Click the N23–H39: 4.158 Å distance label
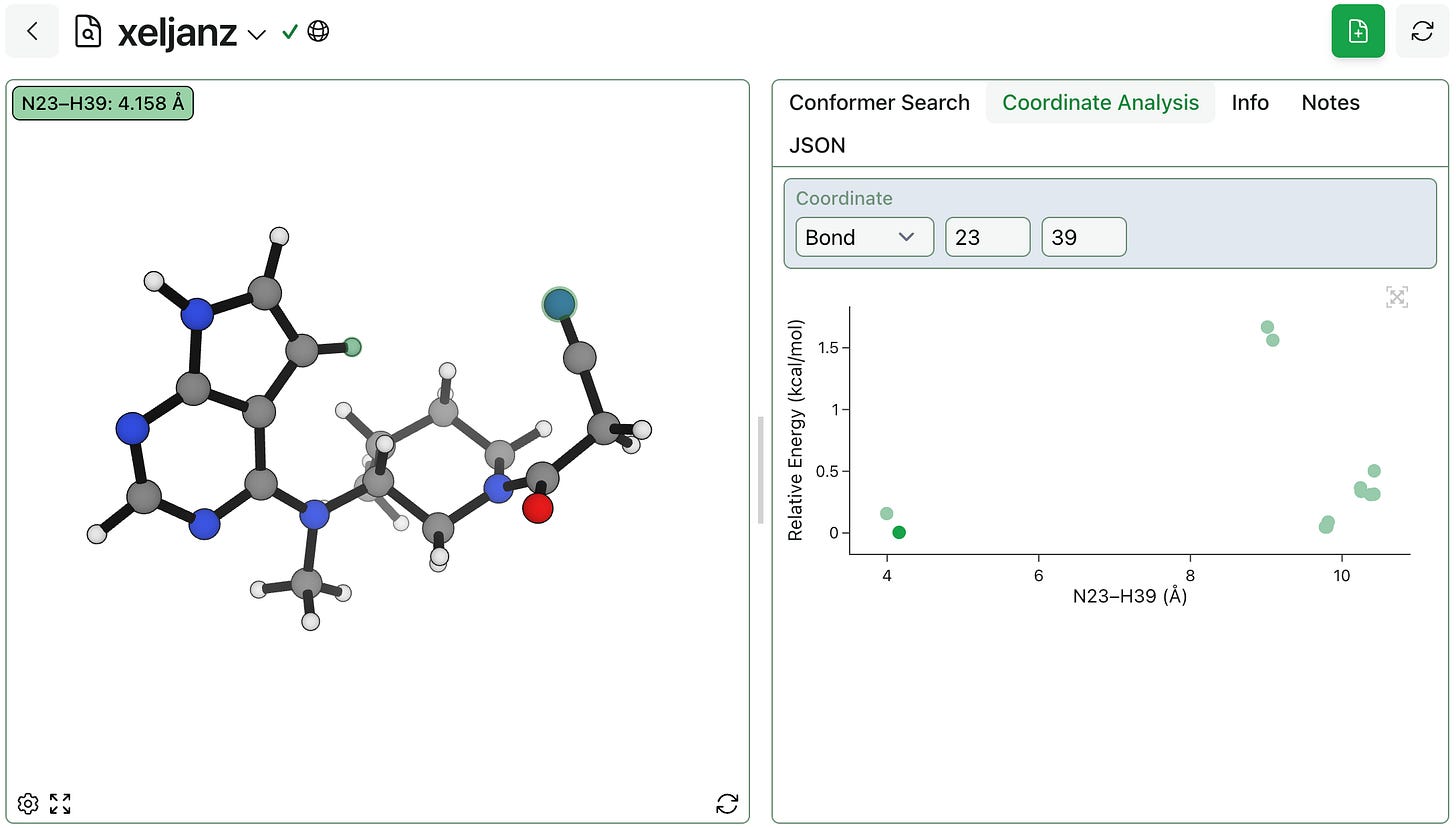This screenshot has height=828, width=1456. (x=102, y=103)
